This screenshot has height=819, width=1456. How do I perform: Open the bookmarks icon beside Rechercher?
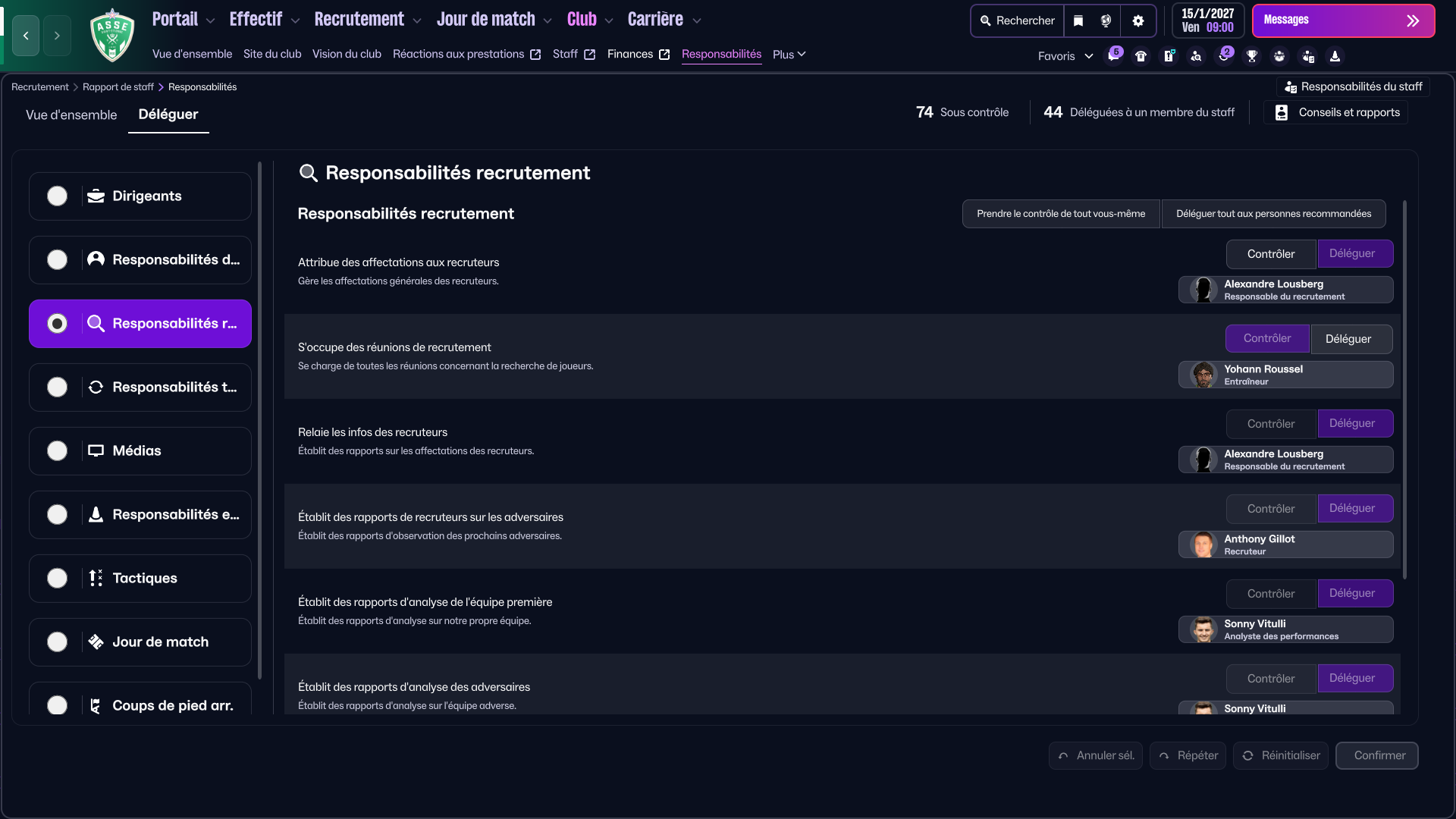[x=1078, y=21]
